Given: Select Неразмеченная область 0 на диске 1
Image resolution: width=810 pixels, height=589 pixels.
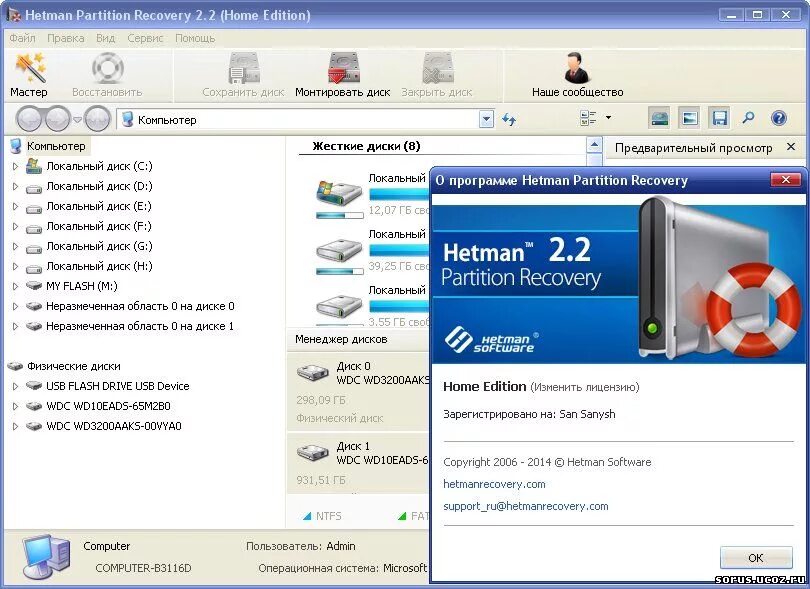Looking at the screenshot, I should [x=140, y=327].
